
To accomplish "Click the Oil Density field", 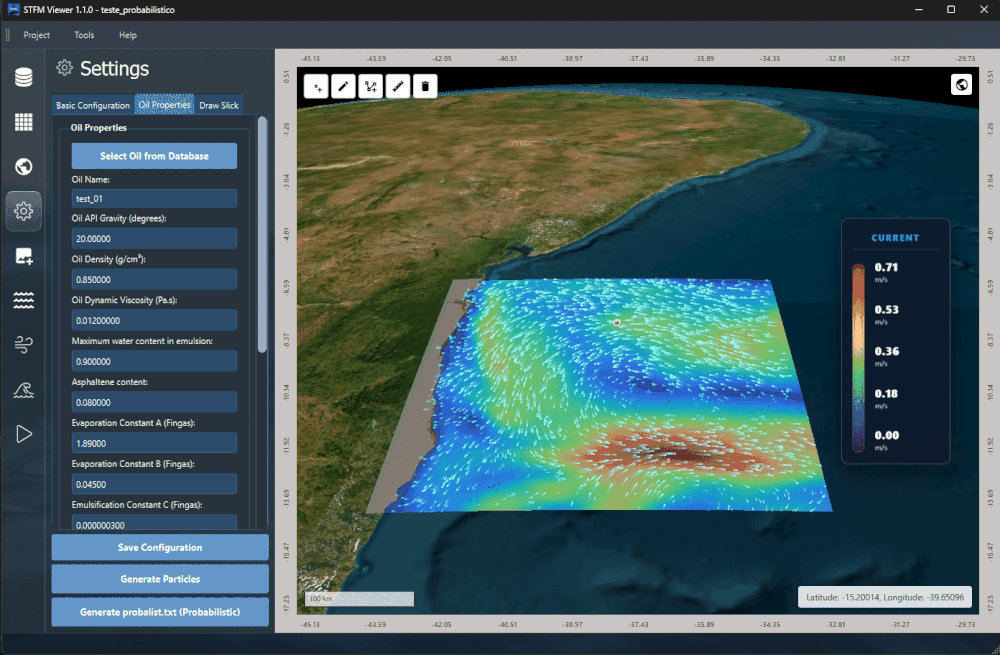I will tap(154, 279).
